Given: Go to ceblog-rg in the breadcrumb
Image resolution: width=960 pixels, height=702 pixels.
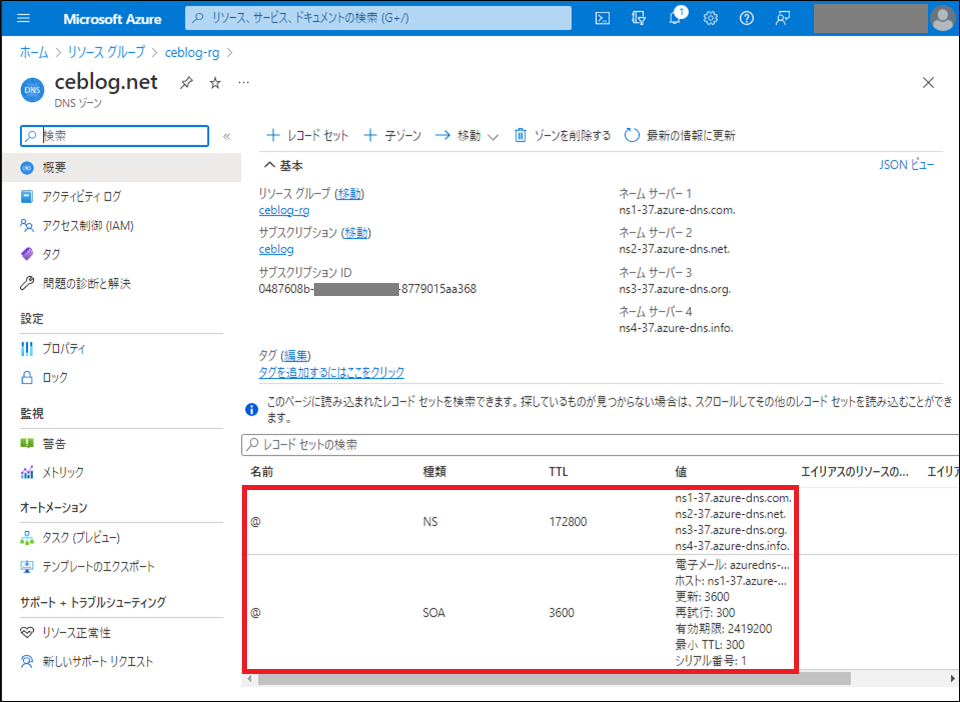Looking at the screenshot, I should coord(192,53).
